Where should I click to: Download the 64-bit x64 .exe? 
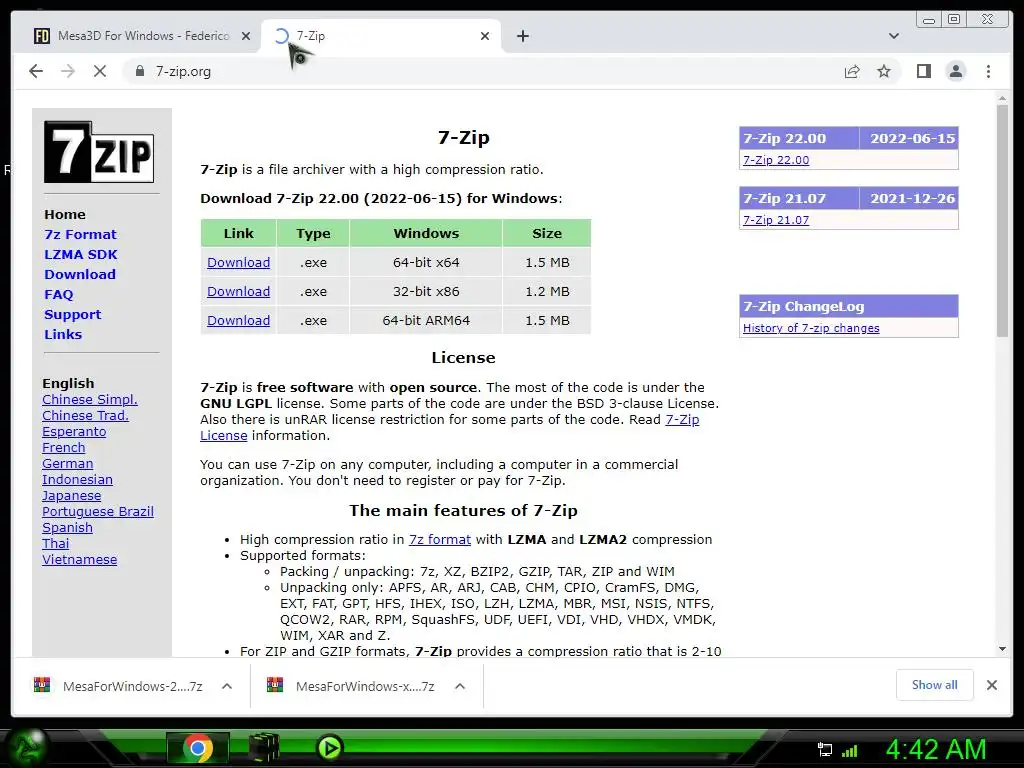238,263
